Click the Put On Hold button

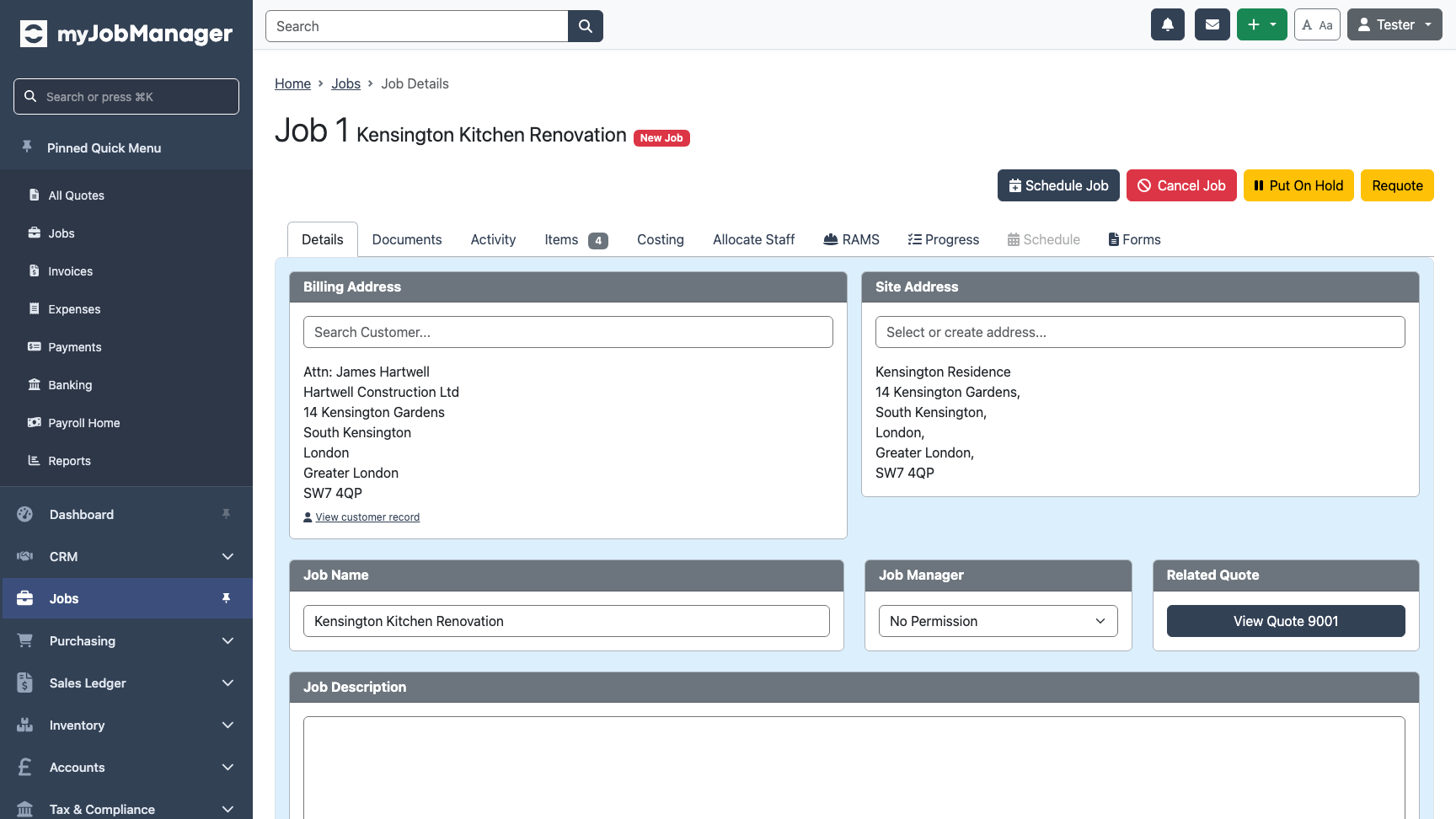[1298, 185]
